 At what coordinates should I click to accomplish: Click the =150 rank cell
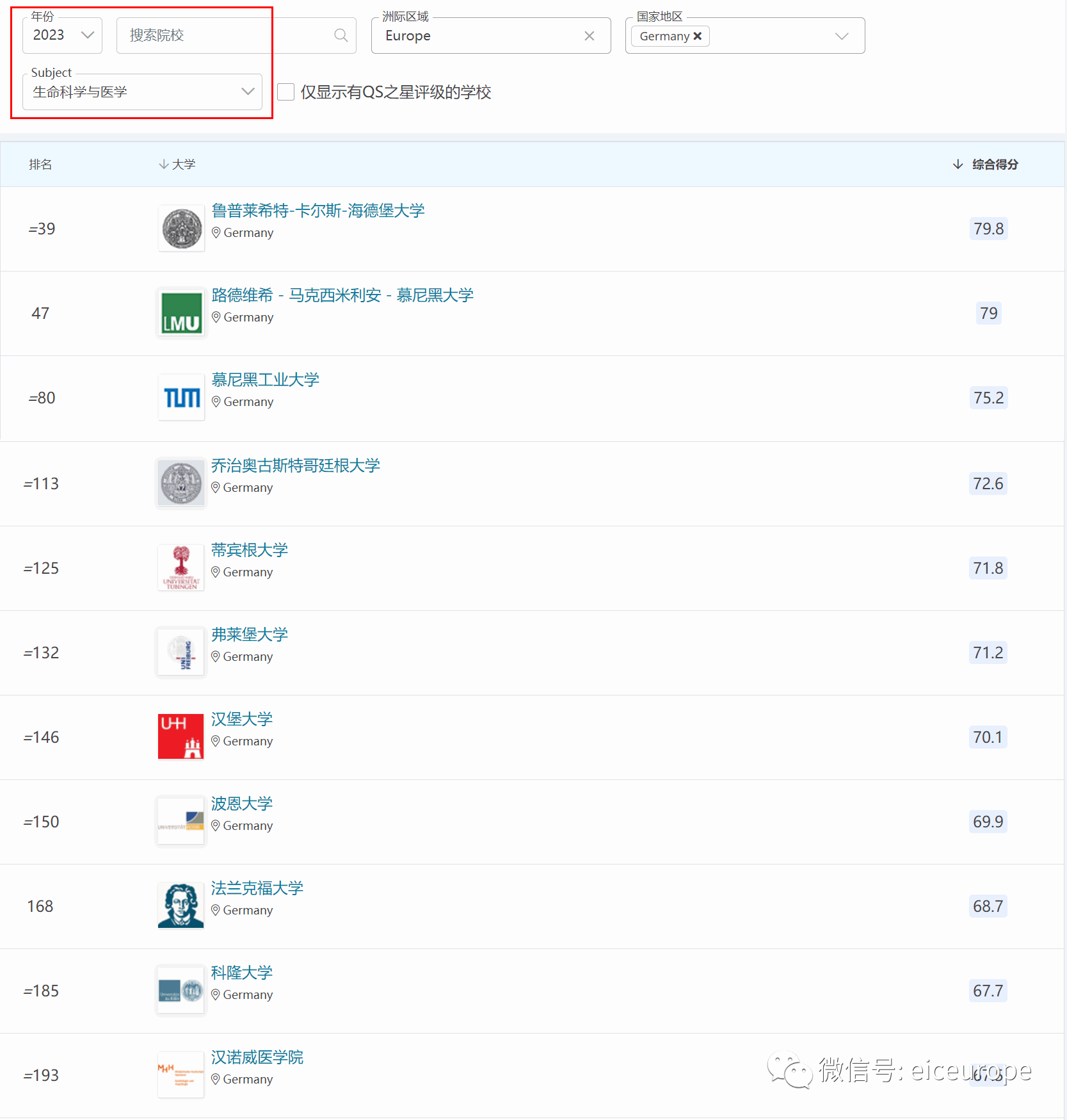(41, 822)
